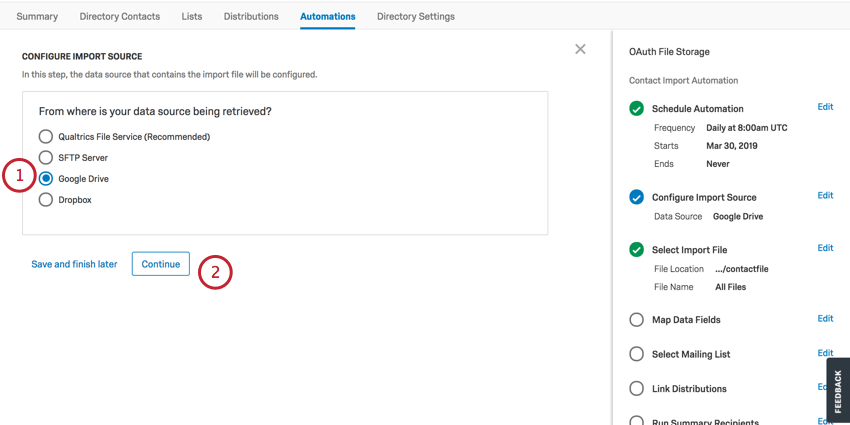Viewport: 850px width, 425px height.
Task: Click the Configure Import Source step title
Action: coord(704,197)
